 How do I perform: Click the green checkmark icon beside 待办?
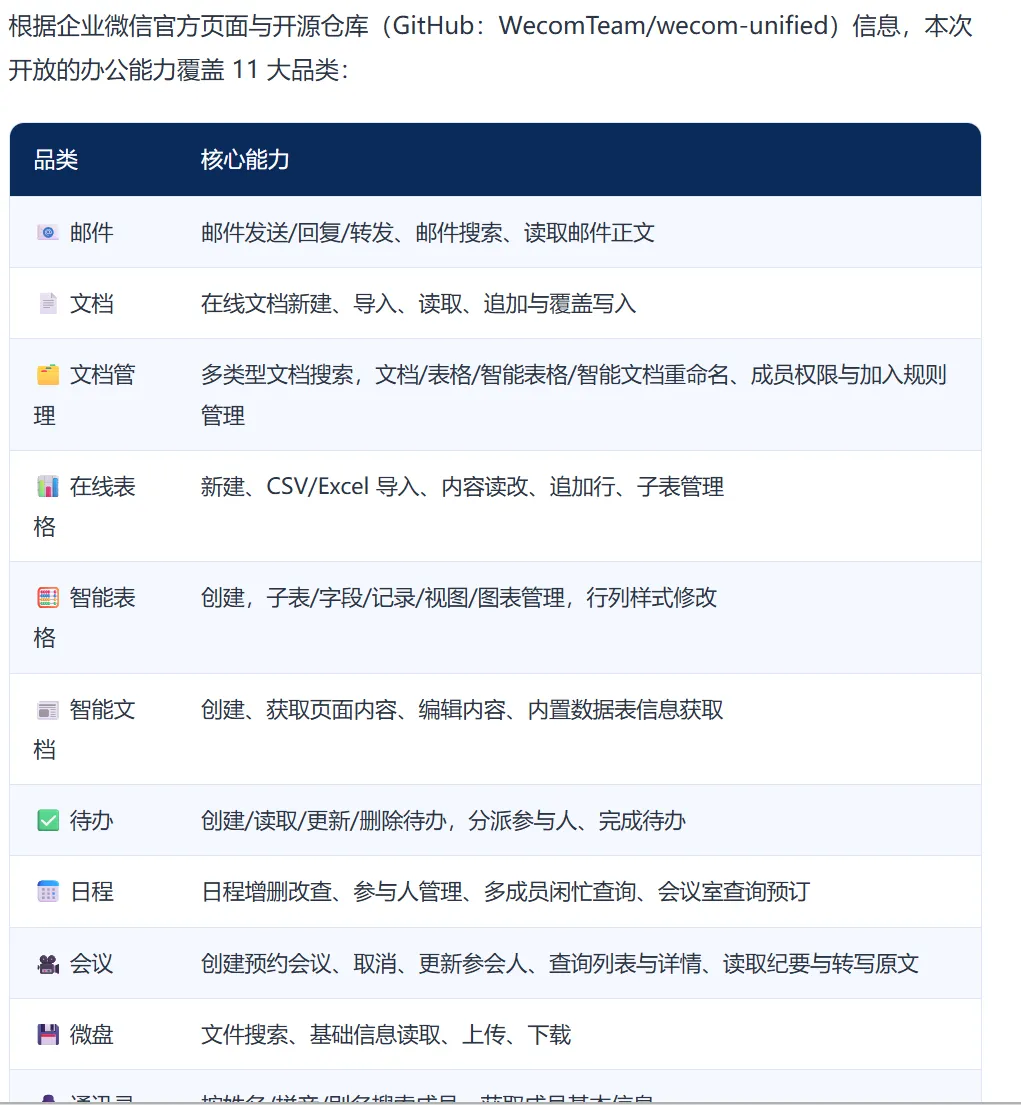48,820
